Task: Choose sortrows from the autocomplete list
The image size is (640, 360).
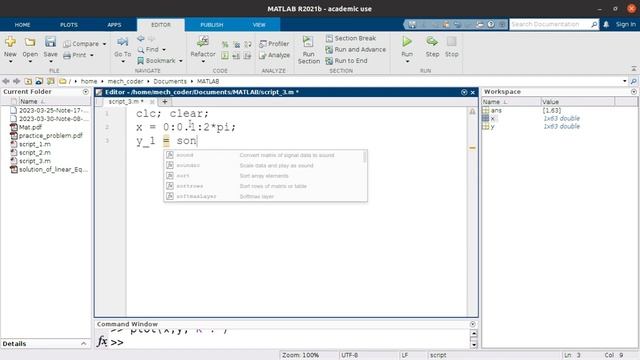Action: (x=264, y=186)
